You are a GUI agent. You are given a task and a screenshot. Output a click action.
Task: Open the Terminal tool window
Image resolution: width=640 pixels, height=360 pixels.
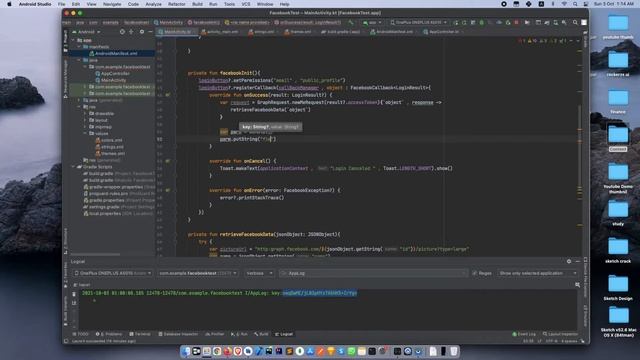click(x=140, y=334)
